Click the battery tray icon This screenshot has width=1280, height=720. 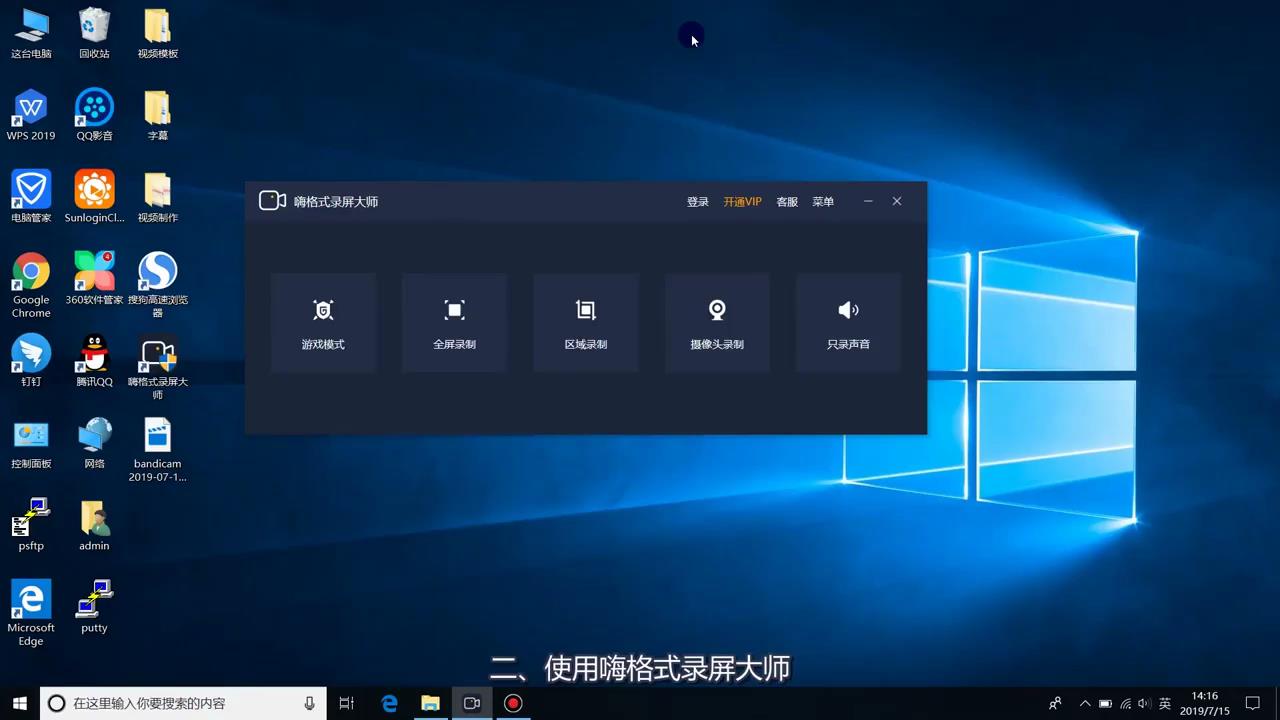point(1105,703)
